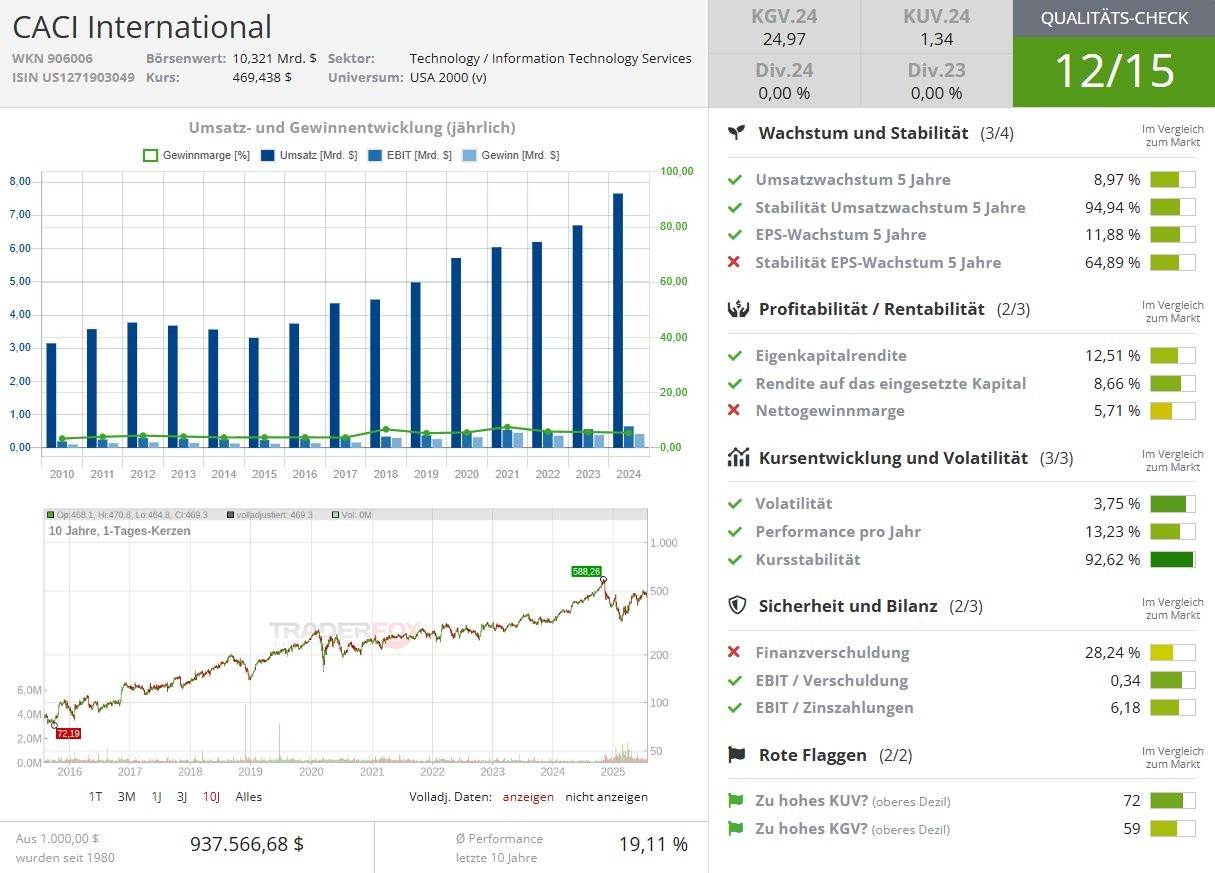Click the '10 Jahre, 1-Tages-Kerzen' chart label
Image resolution: width=1215 pixels, height=873 pixels.
click(x=120, y=531)
